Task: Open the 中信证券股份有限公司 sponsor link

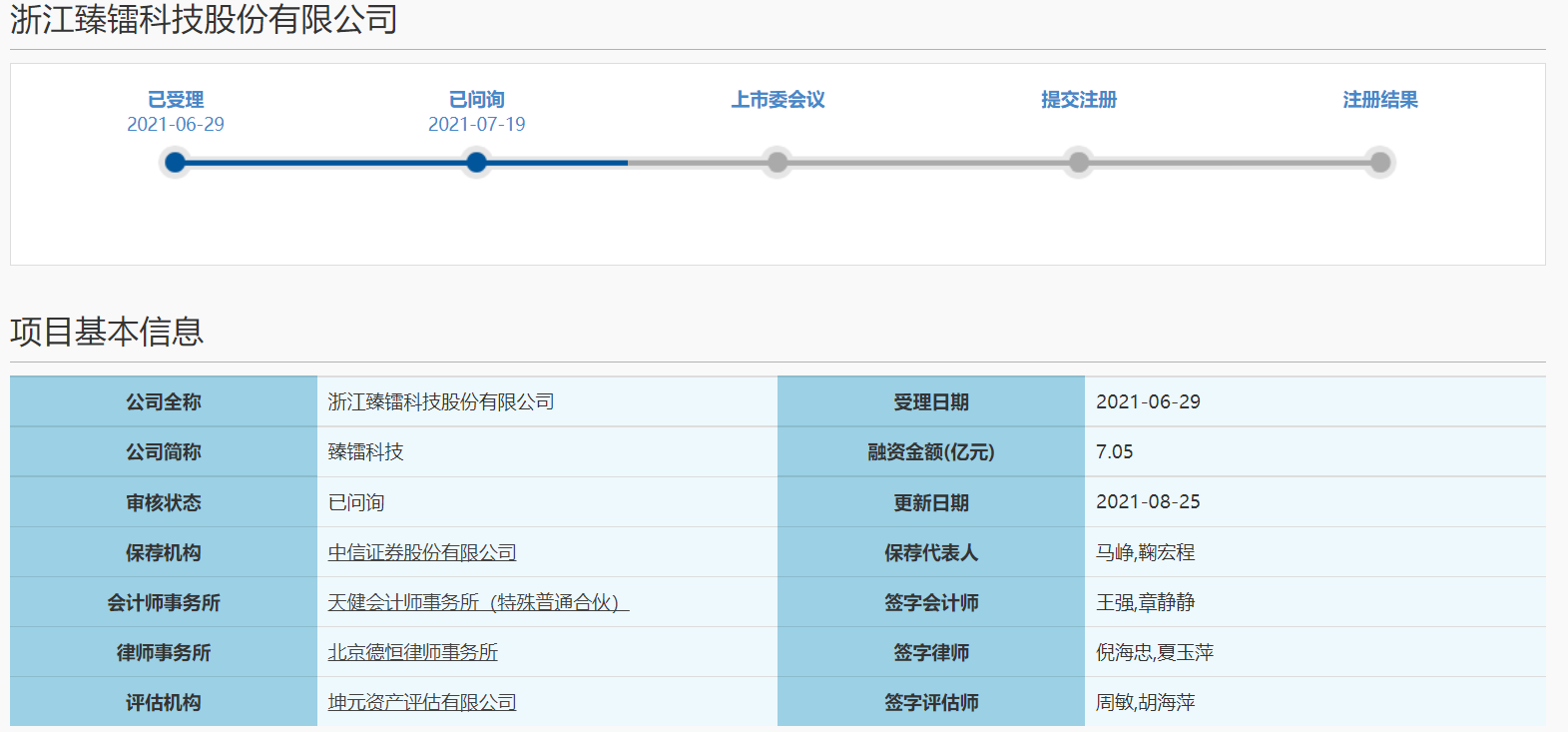Action: click(x=422, y=552)
